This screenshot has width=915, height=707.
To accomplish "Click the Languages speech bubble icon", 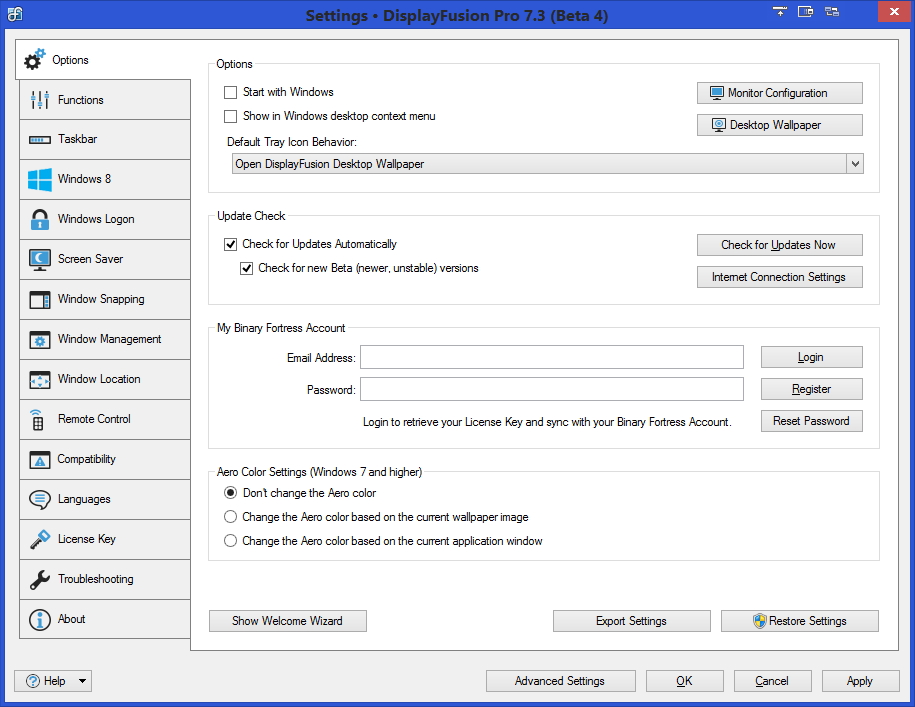I will coord(40,500).
